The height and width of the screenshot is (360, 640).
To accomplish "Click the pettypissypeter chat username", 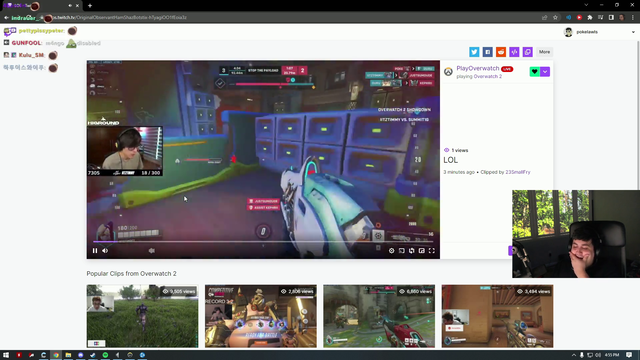I will 41,31.
